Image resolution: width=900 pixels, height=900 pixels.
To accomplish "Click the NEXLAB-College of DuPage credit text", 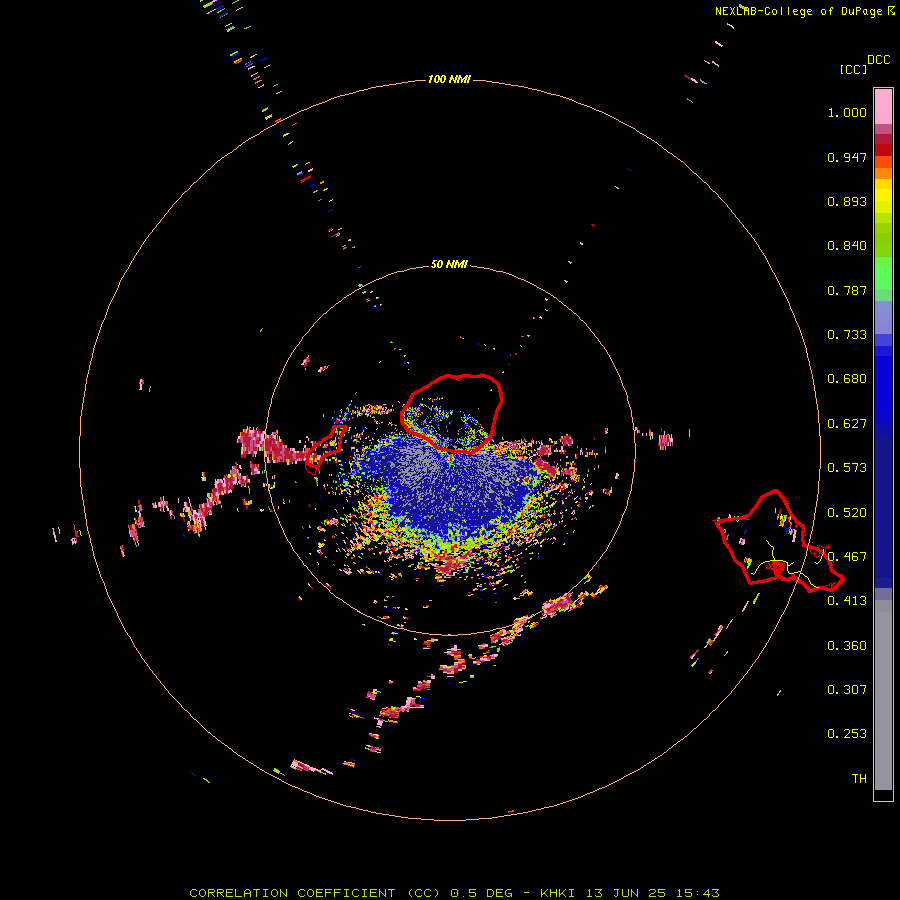I will [x=805, y=11].
